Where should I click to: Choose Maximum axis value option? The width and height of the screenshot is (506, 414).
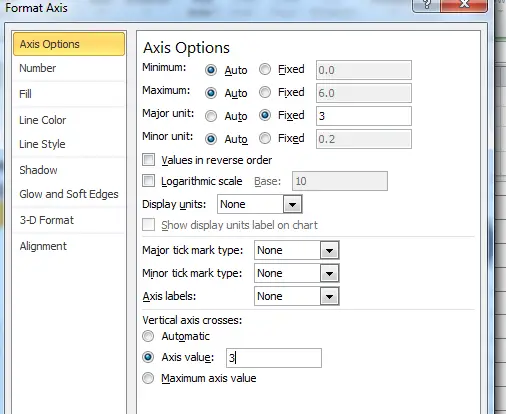click(x=148, y=378)
